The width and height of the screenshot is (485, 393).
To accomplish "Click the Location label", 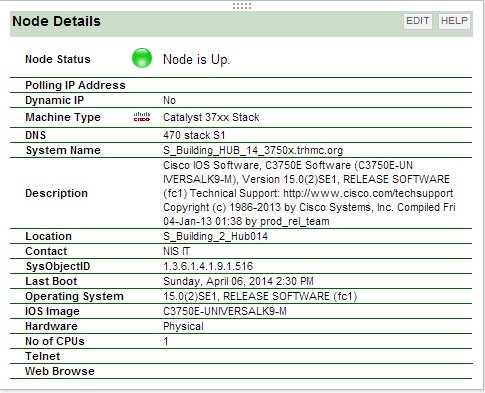I will (49, 236).
